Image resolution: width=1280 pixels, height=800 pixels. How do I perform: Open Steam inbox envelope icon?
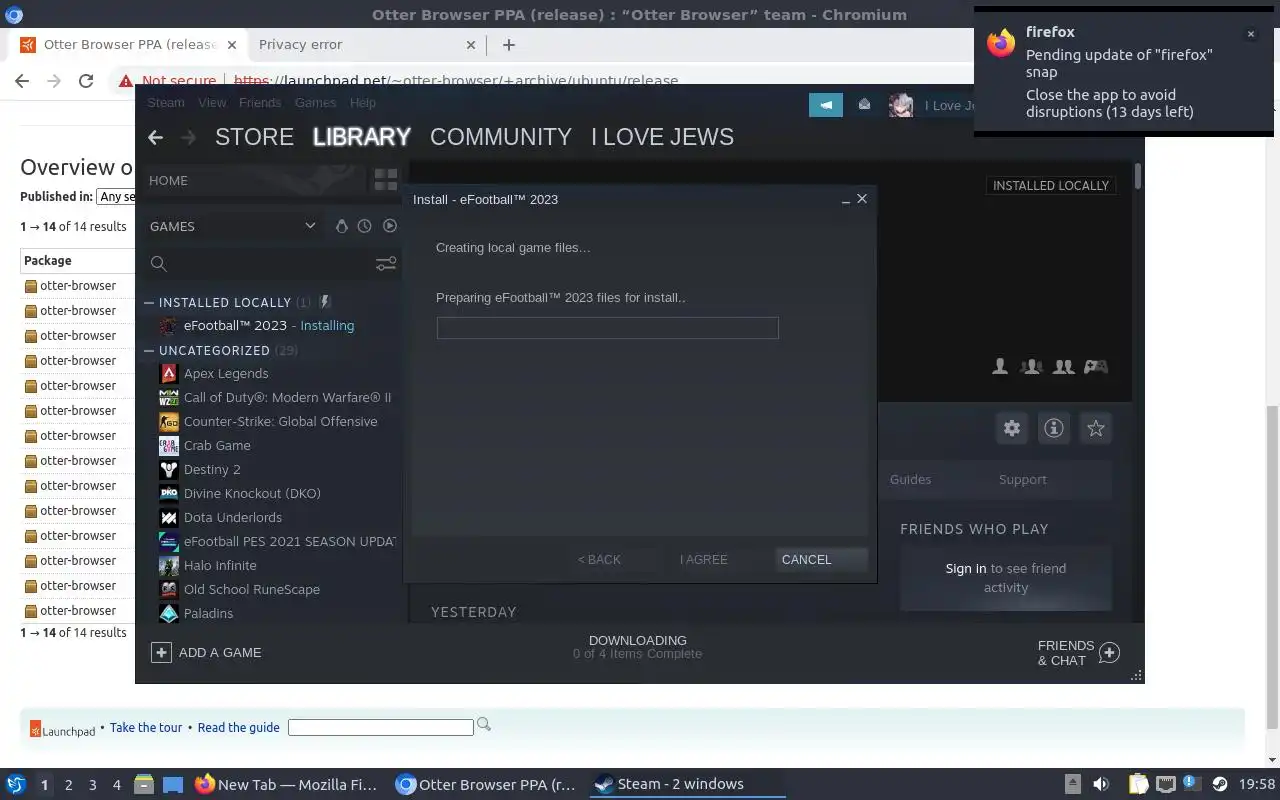point(864,105)
